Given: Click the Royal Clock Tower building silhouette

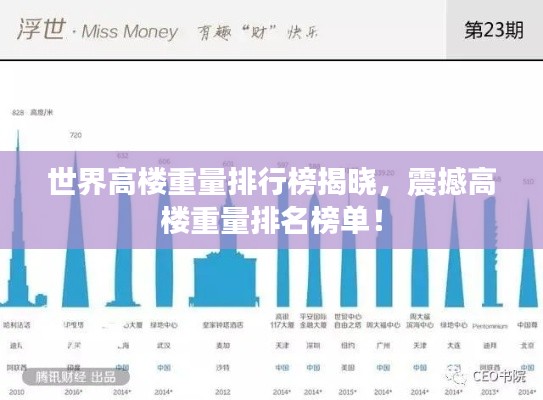Looking at the screenshot, I should [226, 249].
